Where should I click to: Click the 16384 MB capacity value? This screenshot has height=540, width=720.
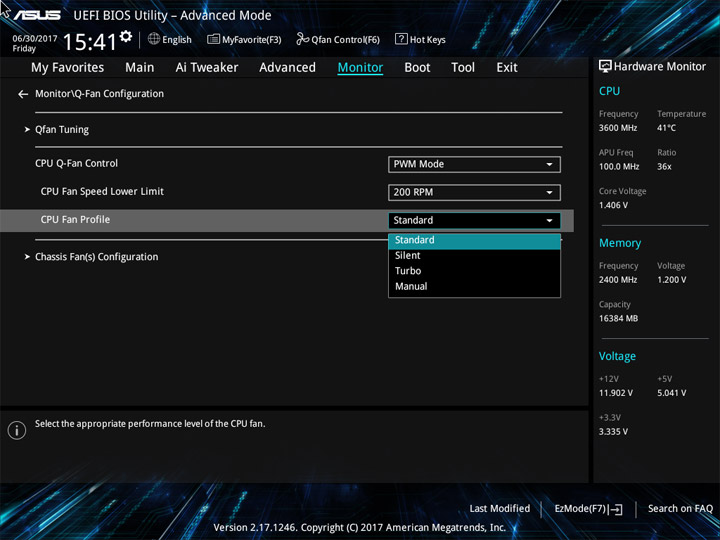[619, 318]
